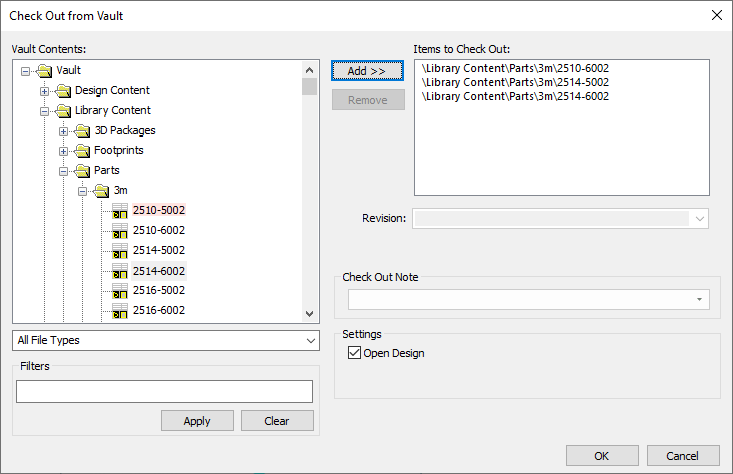Click the Library Content folder icon
This screenshot has height=474, width=733.
(x=64, y=111)
